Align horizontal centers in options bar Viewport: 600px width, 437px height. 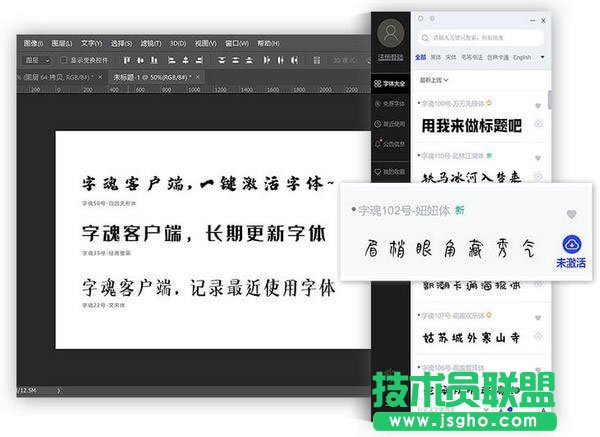pyautogui.click(x=186, y=60)
